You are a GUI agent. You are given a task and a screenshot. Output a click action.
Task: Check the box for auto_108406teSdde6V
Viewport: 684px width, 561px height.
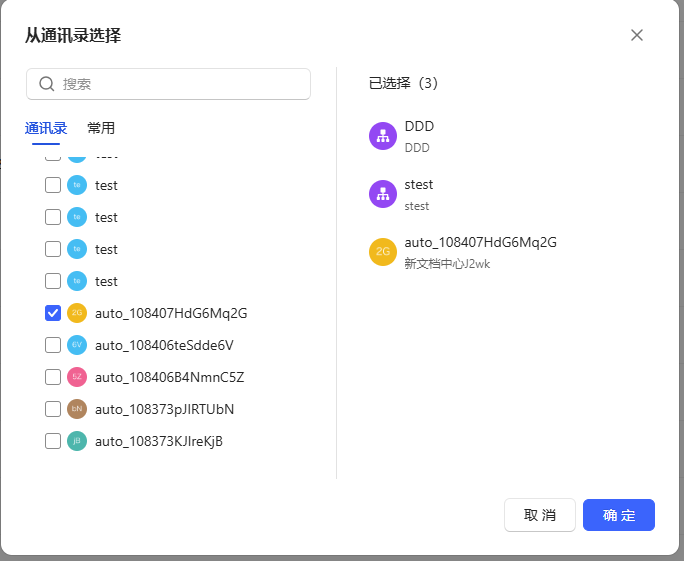click(x=53, y=345)
